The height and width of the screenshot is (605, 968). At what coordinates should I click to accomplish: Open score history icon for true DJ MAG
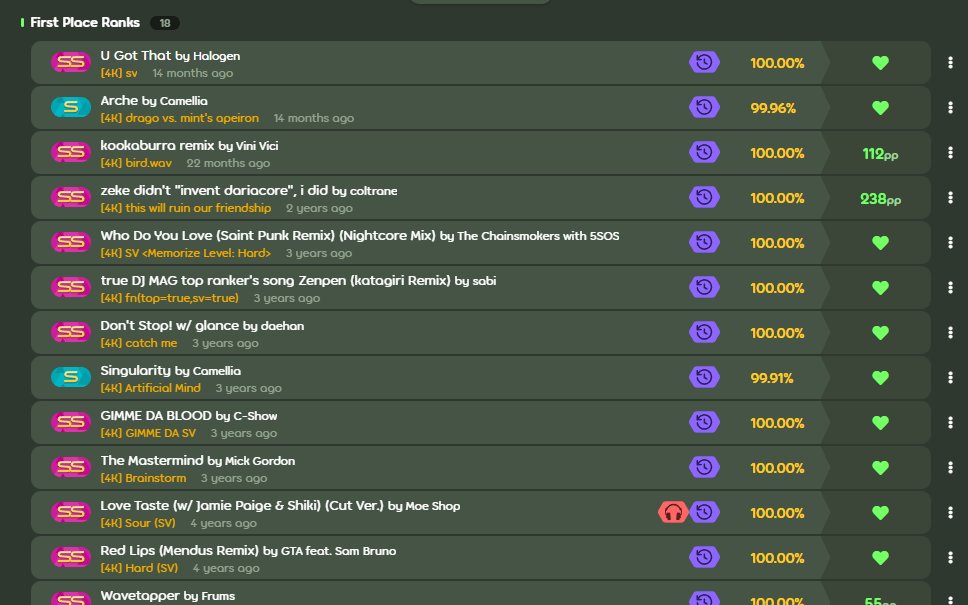click(704, 288)
